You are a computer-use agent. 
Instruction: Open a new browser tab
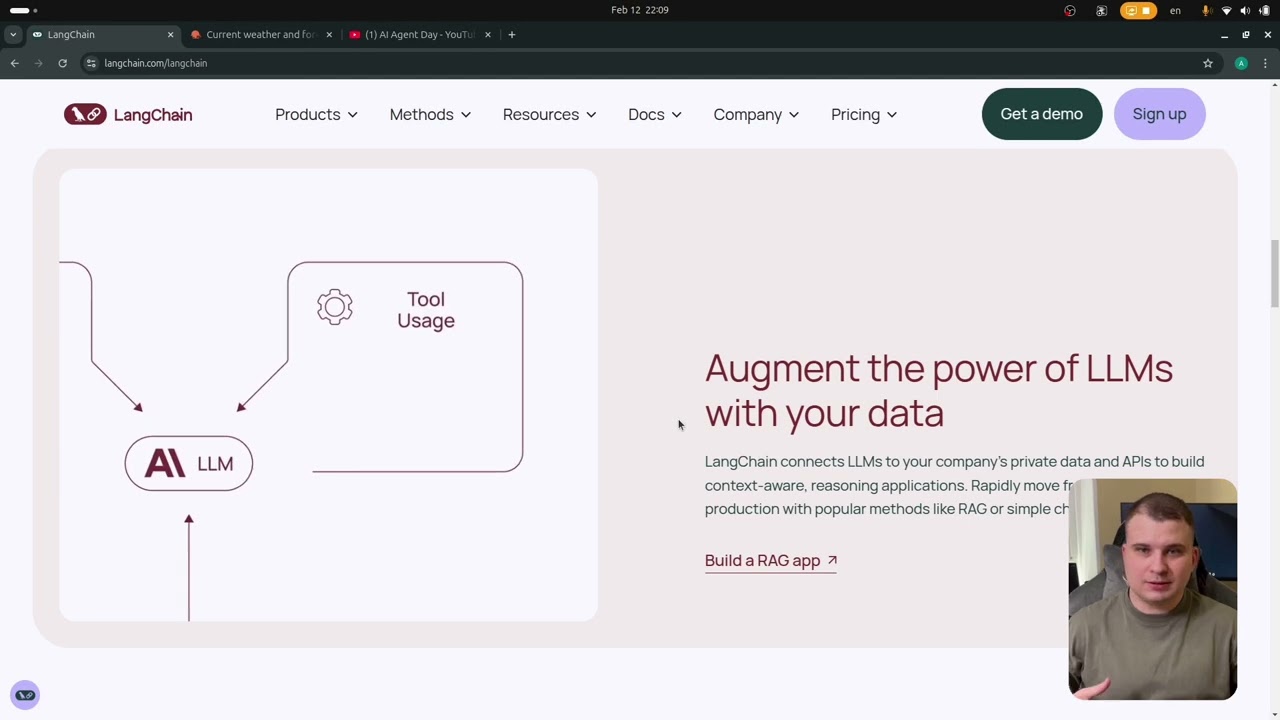pyautogui.click(x=511, y=34)
